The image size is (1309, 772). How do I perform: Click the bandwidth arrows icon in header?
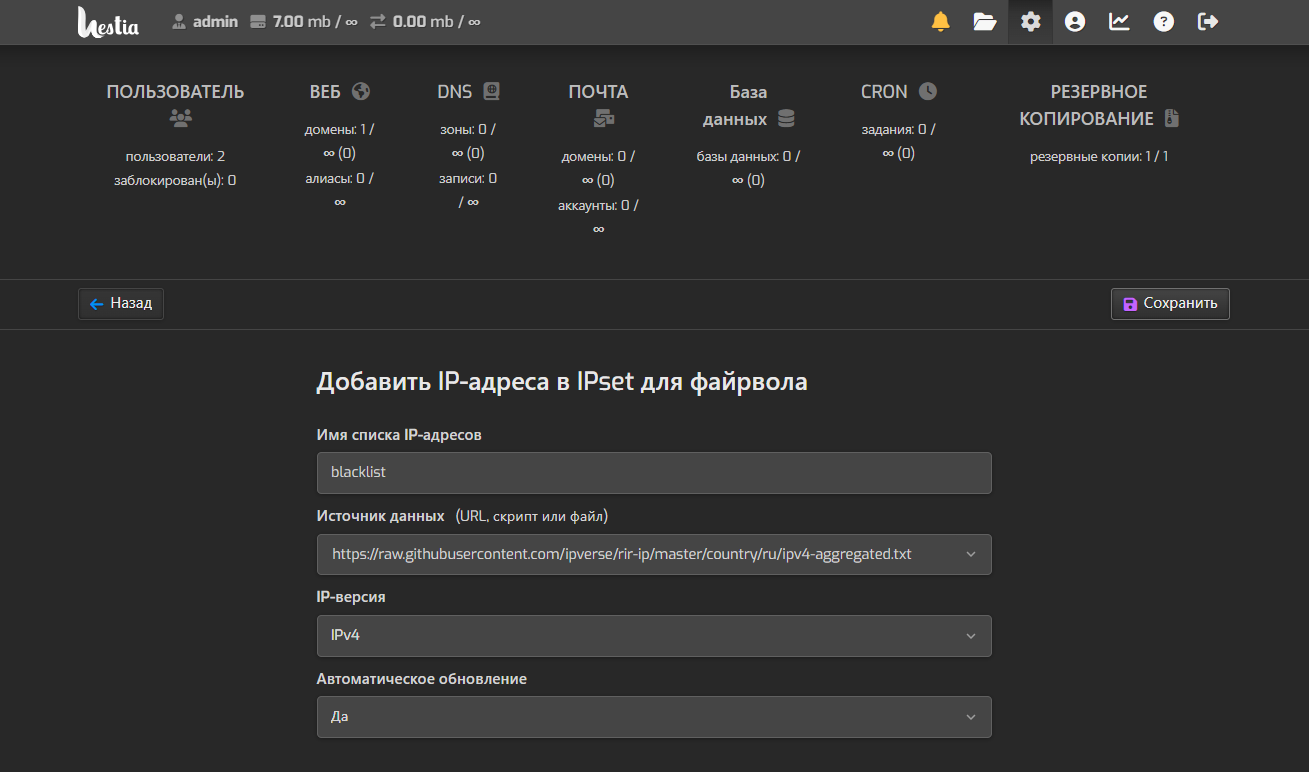377,21
